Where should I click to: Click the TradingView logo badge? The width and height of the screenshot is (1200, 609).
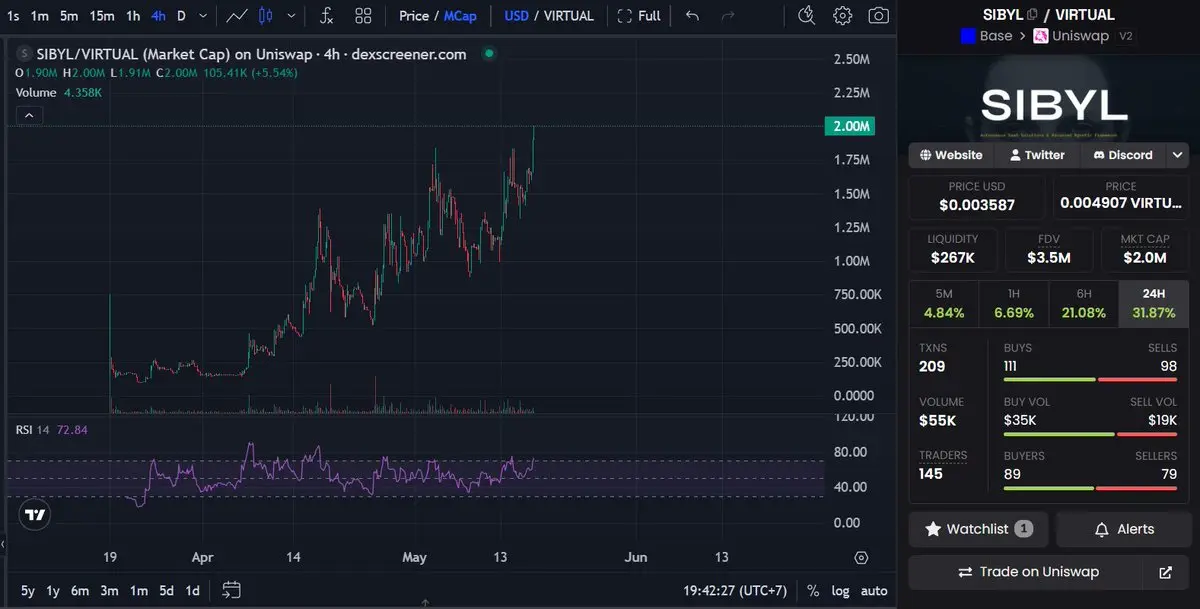[35, 515]
